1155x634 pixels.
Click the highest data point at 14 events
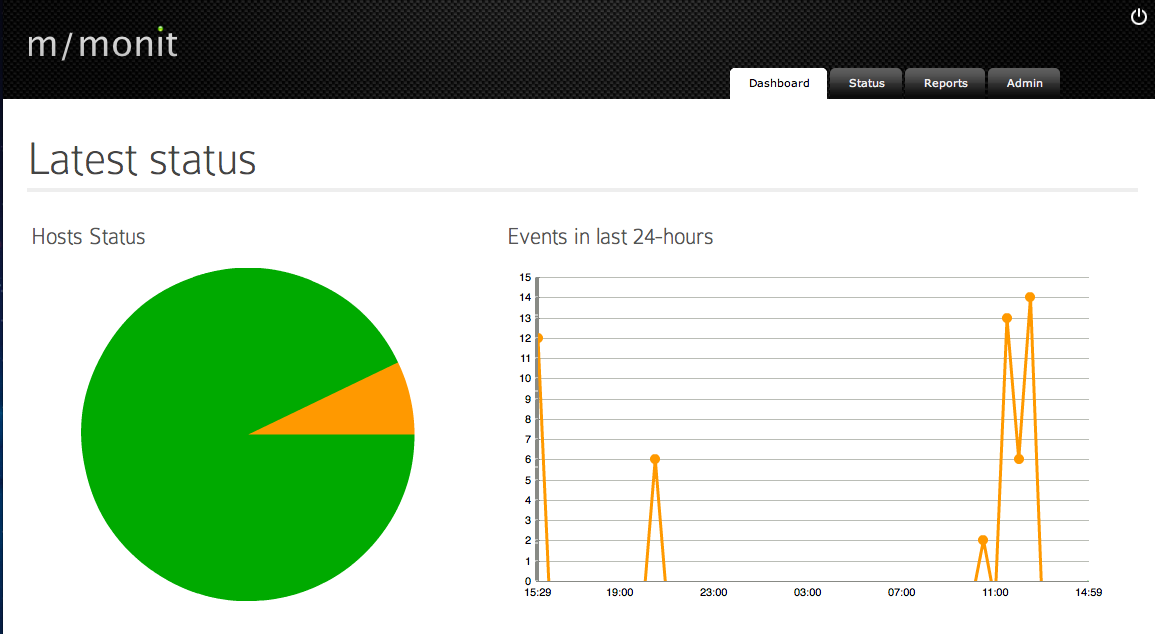point(1030,297)
